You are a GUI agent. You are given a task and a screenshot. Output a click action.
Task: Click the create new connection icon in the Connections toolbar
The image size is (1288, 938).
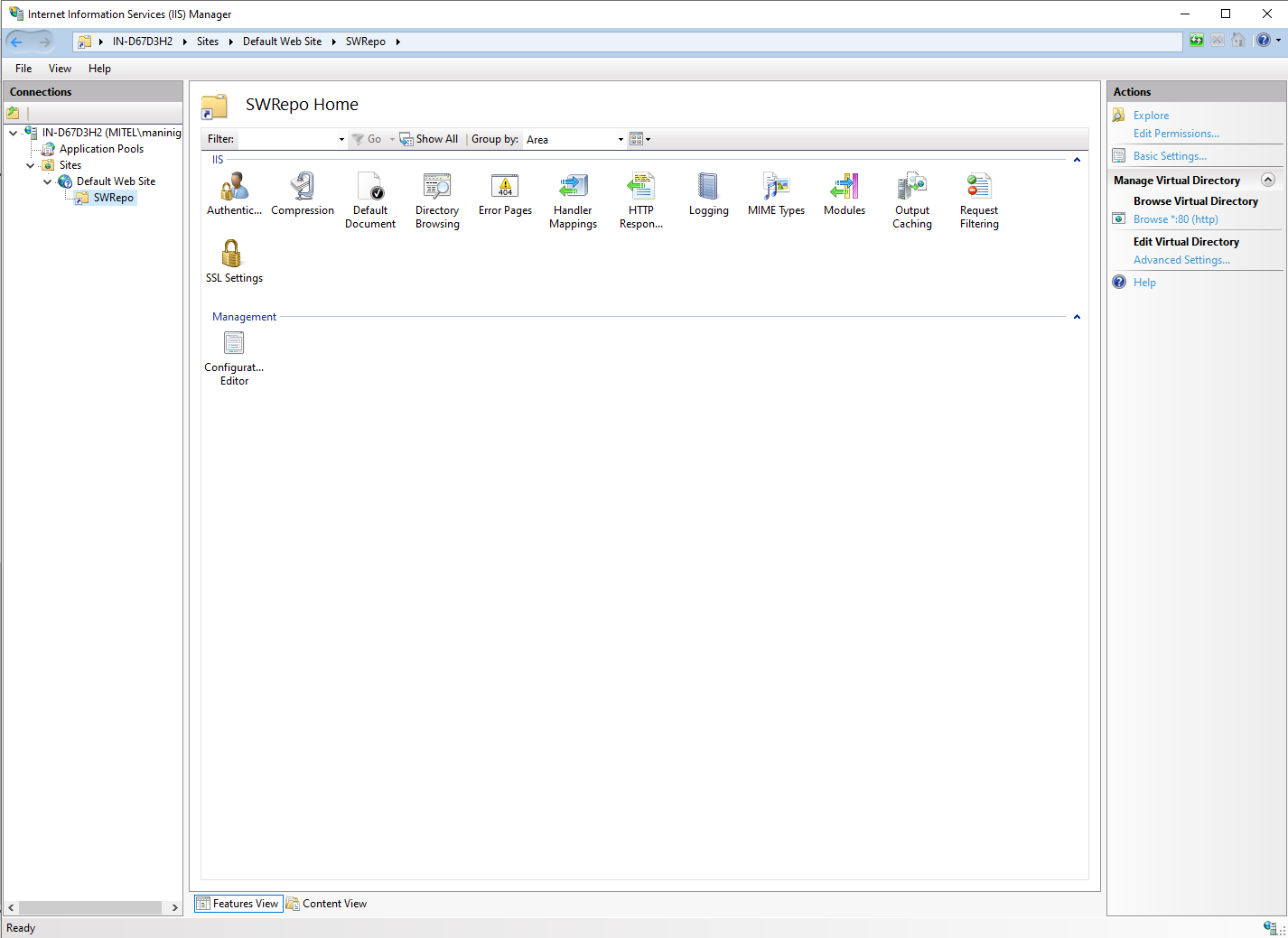[x=13, y=113]
